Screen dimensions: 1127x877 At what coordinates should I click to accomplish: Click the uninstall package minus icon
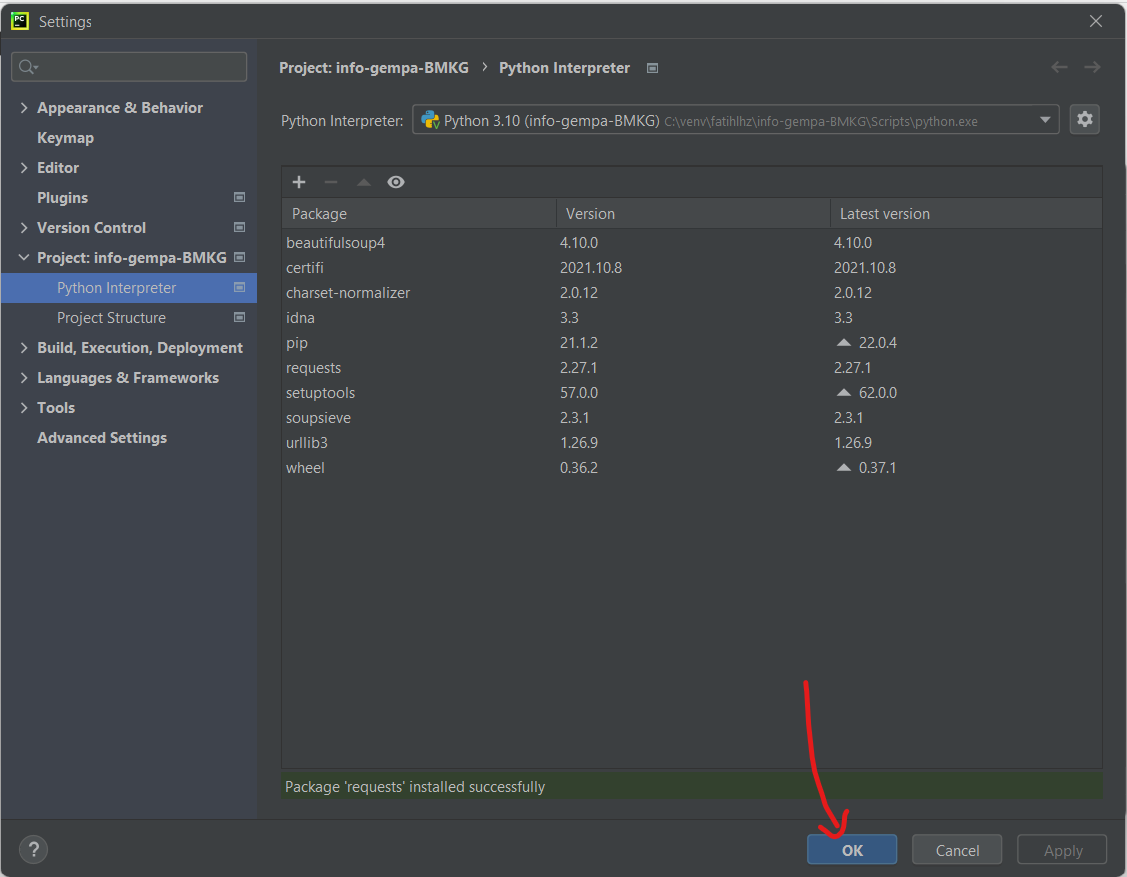click(330, 182)
